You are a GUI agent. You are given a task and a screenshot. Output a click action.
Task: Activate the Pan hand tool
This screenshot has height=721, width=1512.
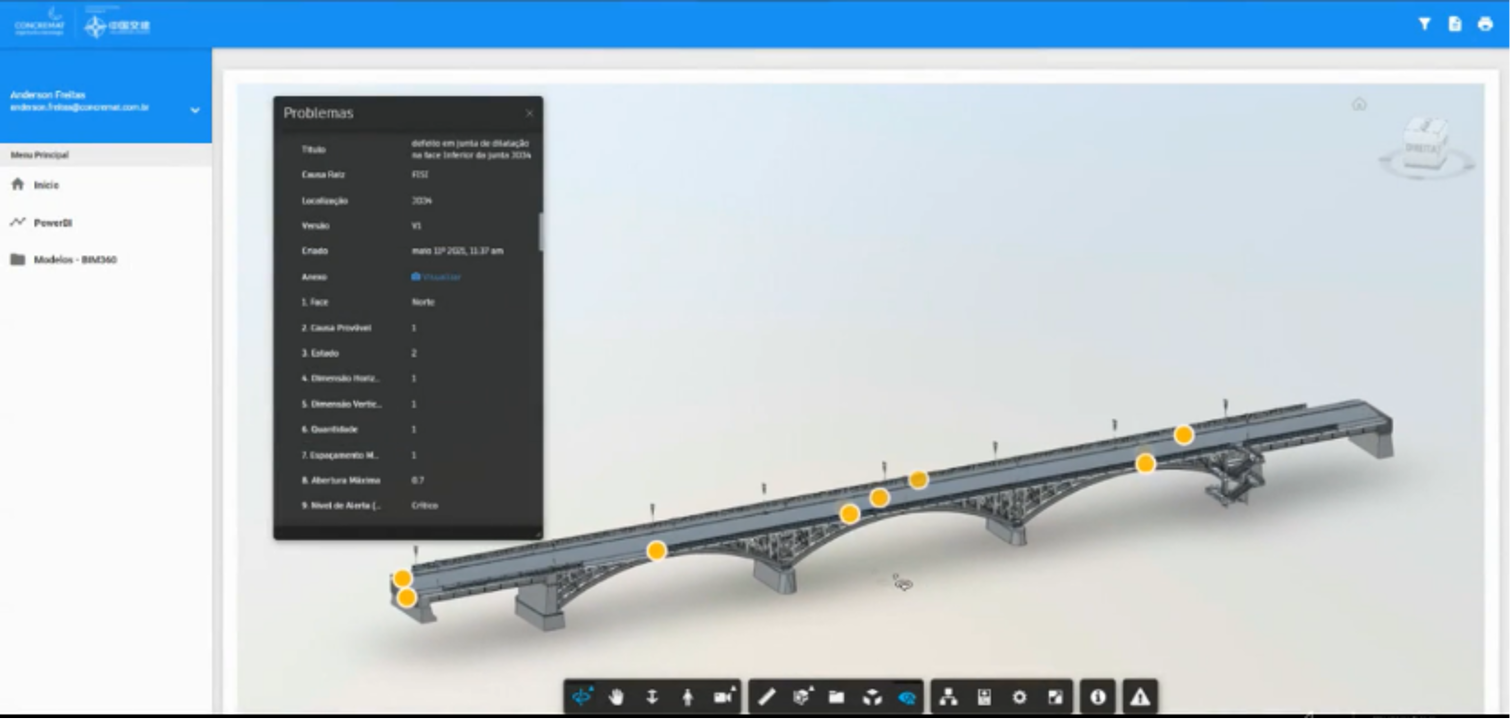[616, 697]
